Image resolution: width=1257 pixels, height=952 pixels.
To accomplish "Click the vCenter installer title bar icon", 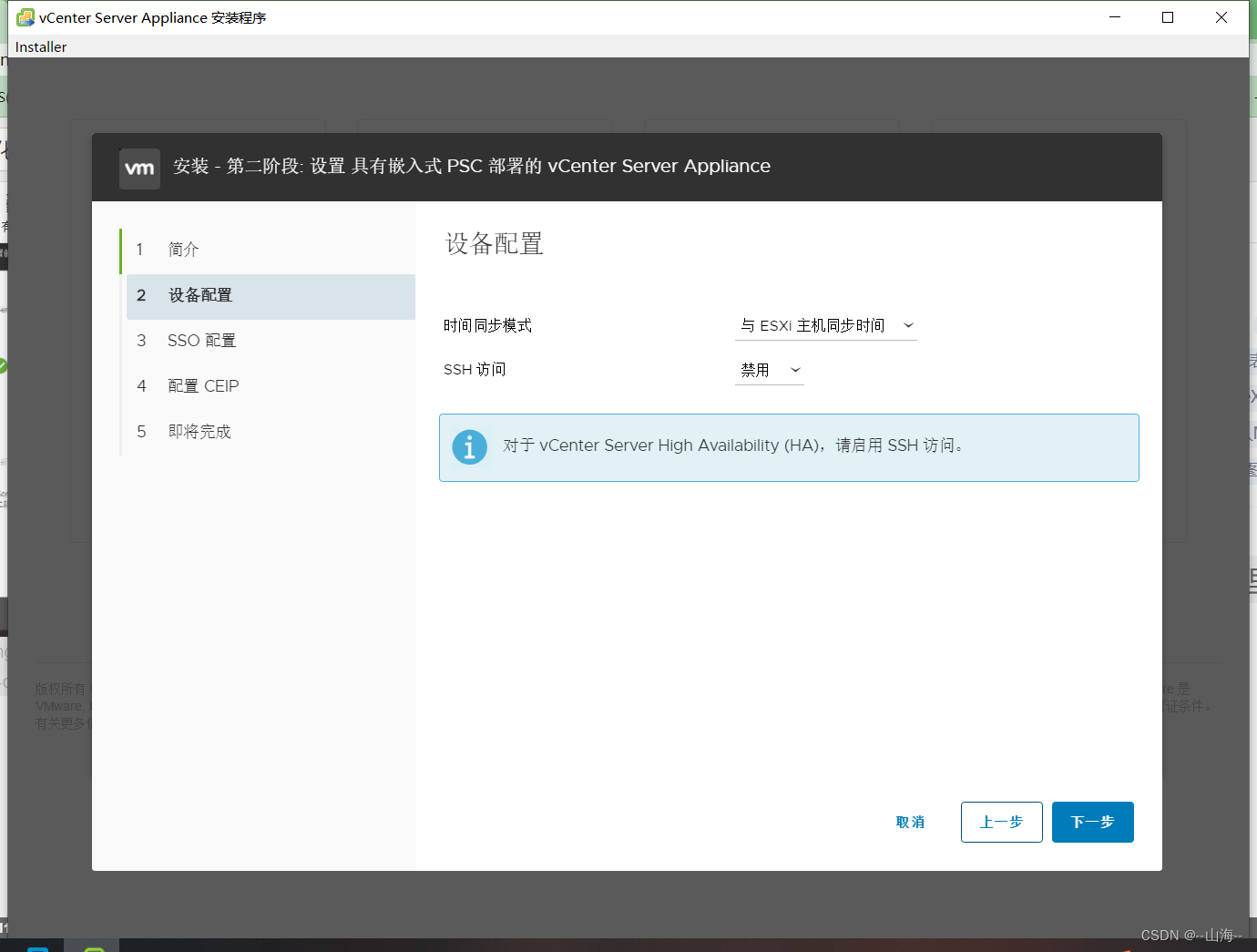I will 26,17.
